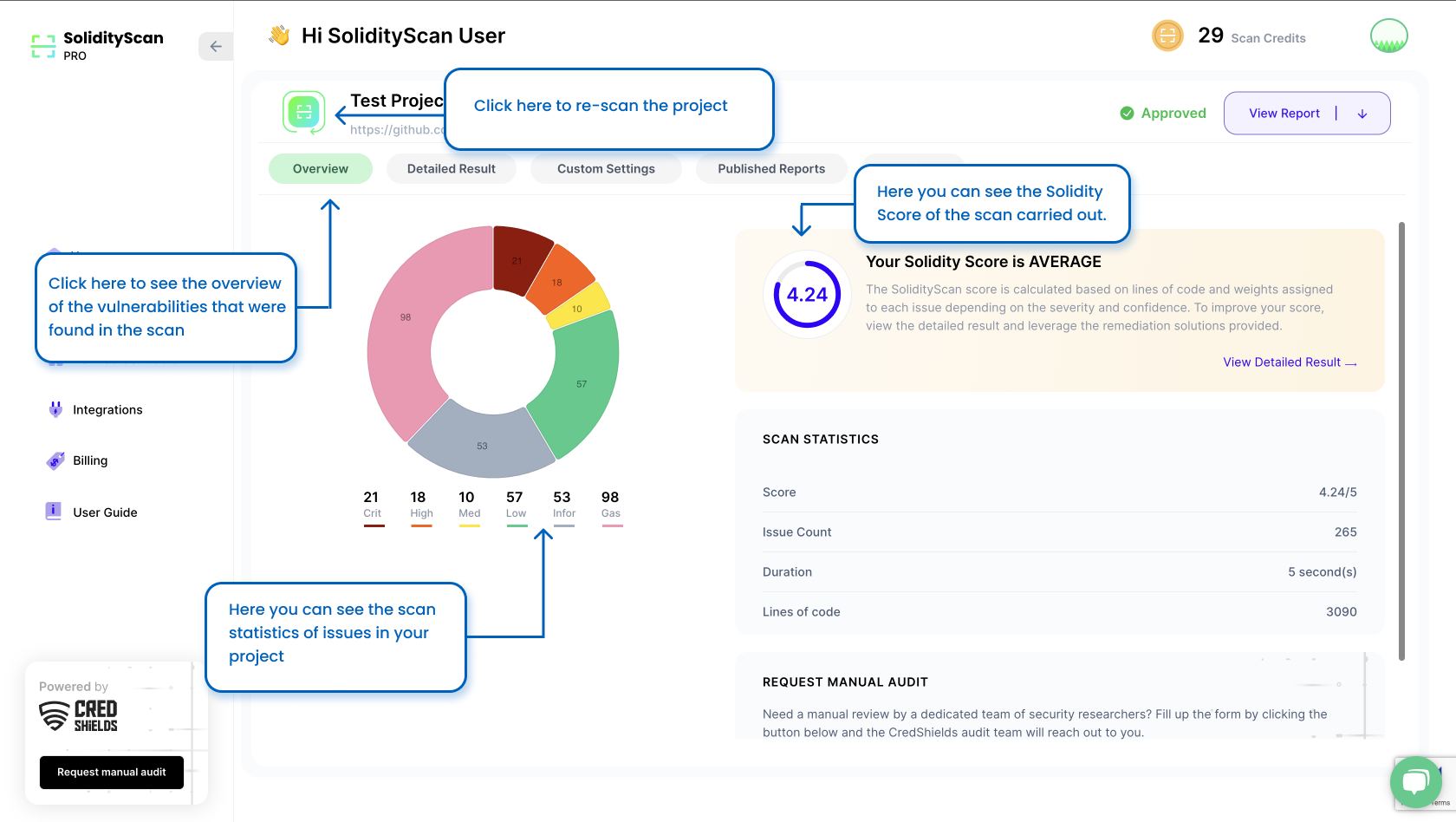The width and height of the screenshot is (1456, 822).
Task: Click the vertical scrollbar on the right panel
Action: 1401,440
